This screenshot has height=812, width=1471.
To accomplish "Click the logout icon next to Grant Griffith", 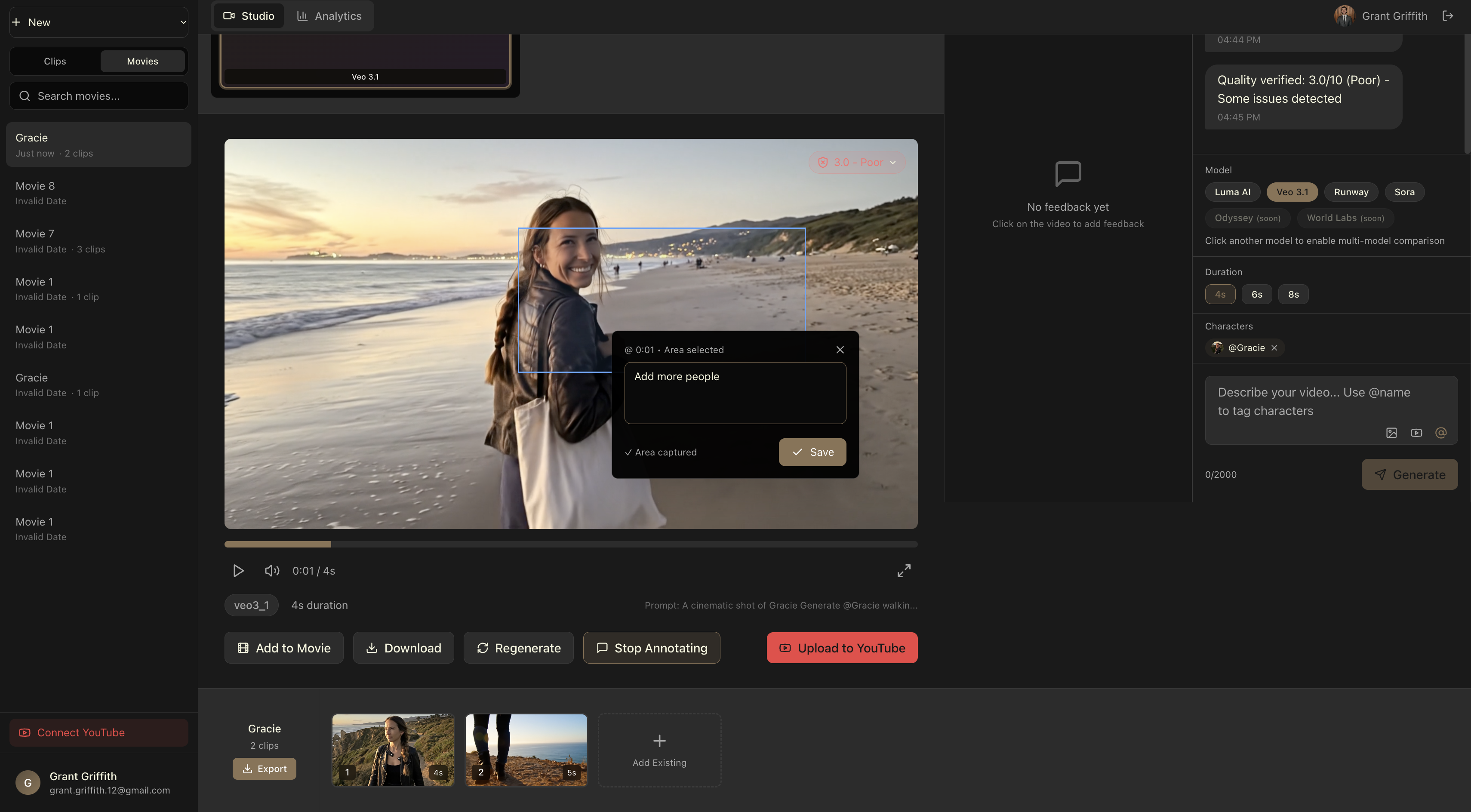I will coord(1448,16).
